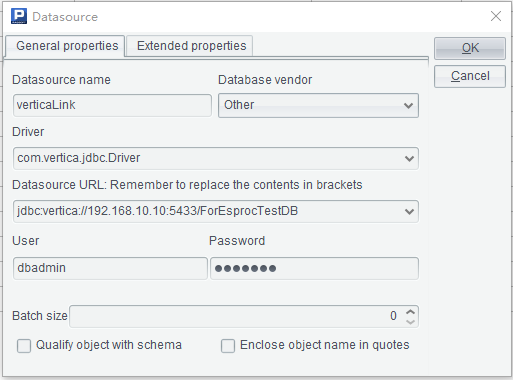Select the General properties tab

[x=67, y=46]
